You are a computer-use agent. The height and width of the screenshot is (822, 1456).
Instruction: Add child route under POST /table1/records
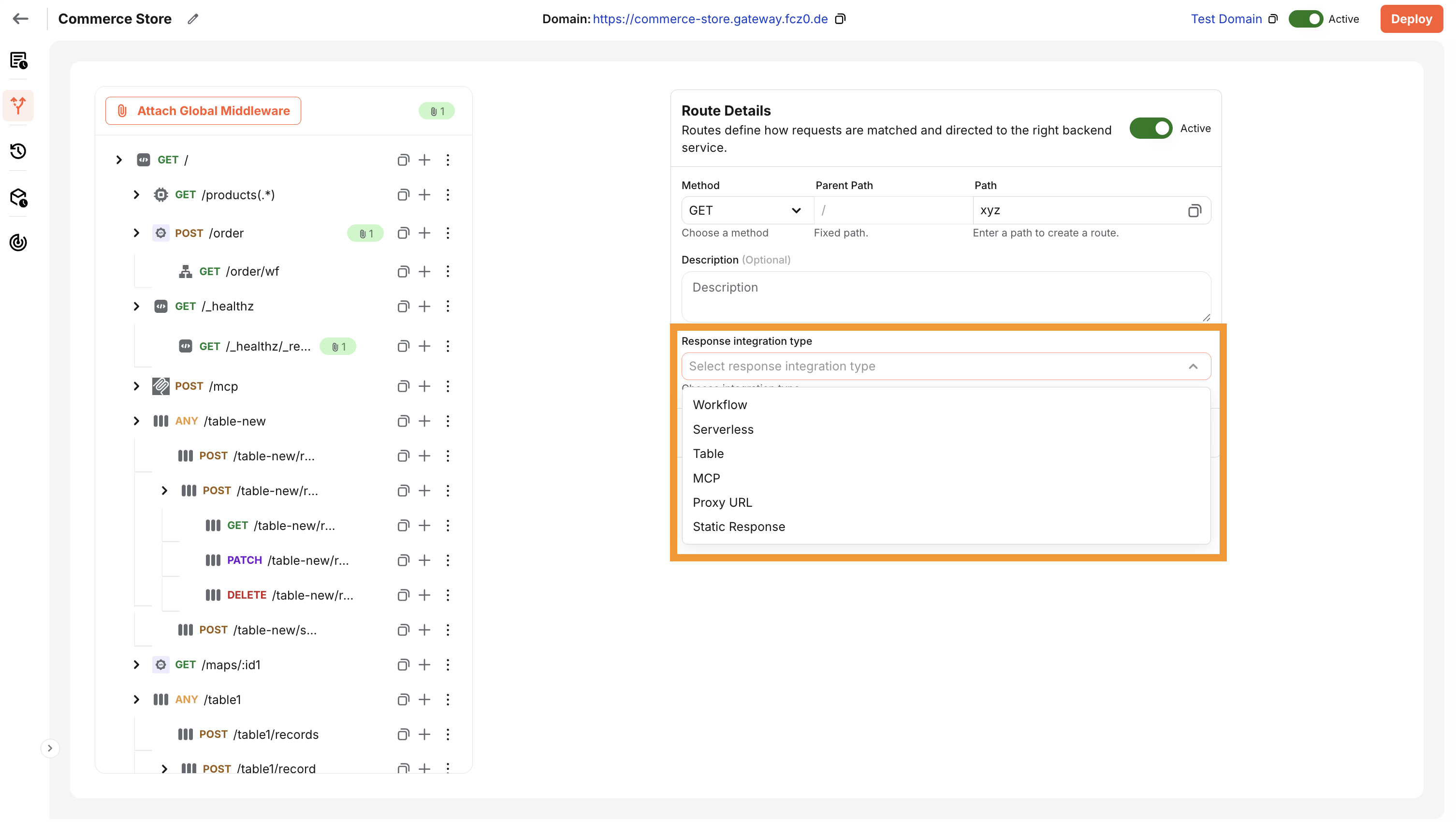pyautogui.click(x=424, y=734)
